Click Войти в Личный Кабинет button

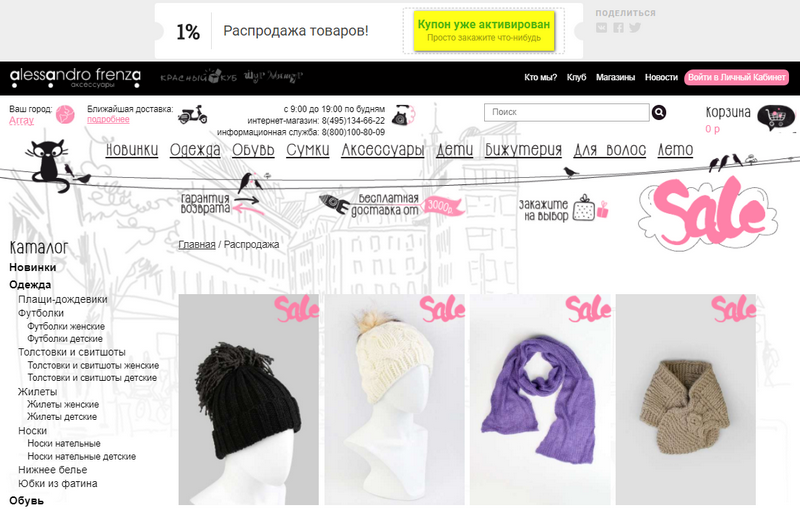(736, 78)
